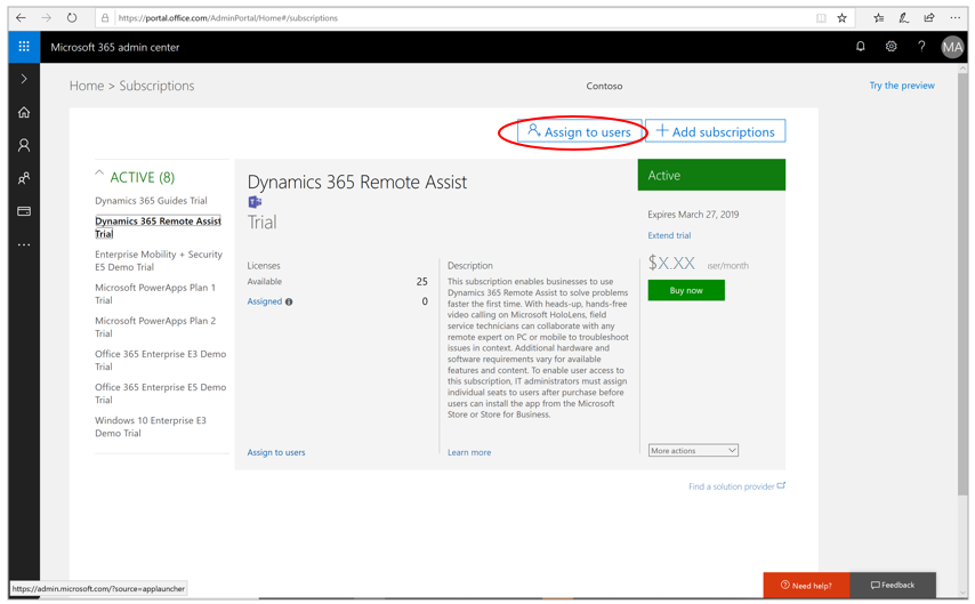Click Find a solution provider link
Image resolution: width=975 pixels, height=604 pixels.
(736, 486)
